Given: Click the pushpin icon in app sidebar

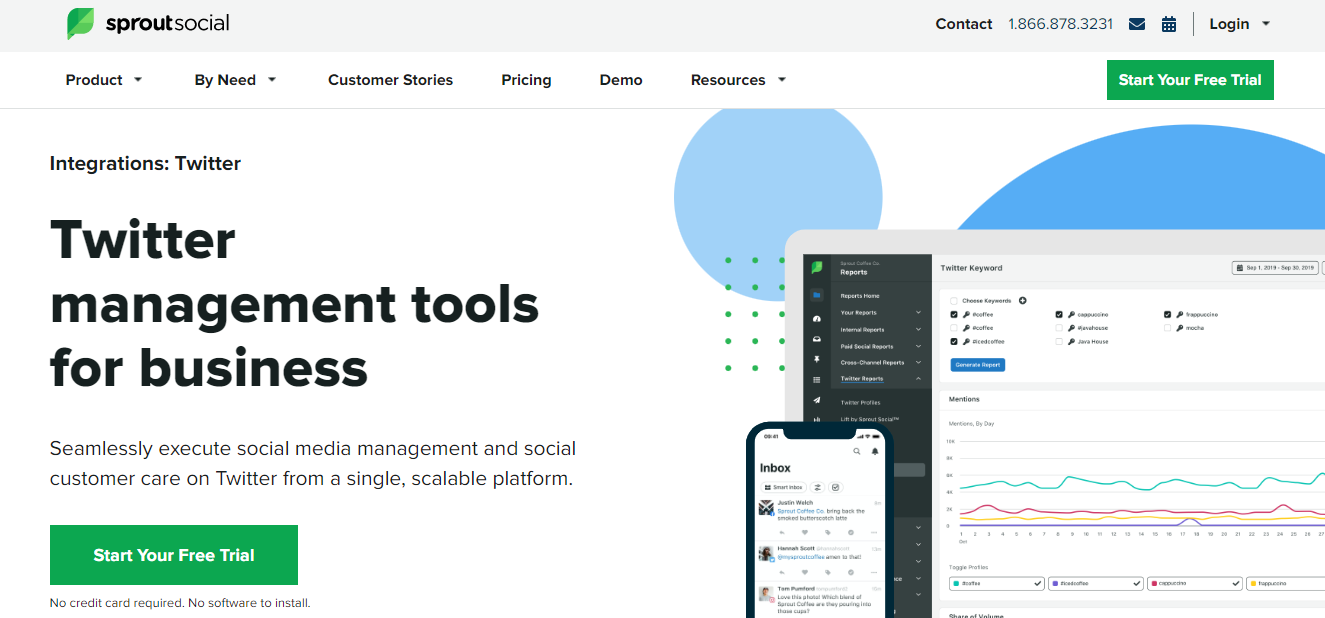Looking at the screenshot, I should [817, 359].
